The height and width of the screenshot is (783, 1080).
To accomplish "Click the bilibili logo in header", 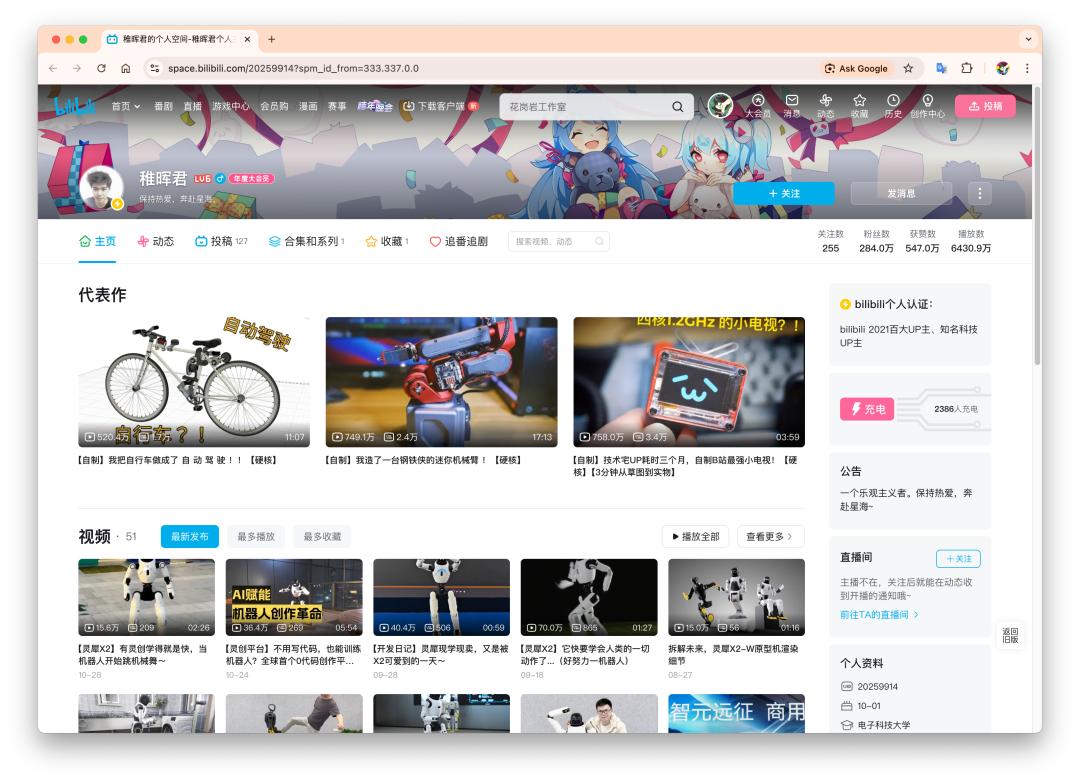I will click(74, 106).
